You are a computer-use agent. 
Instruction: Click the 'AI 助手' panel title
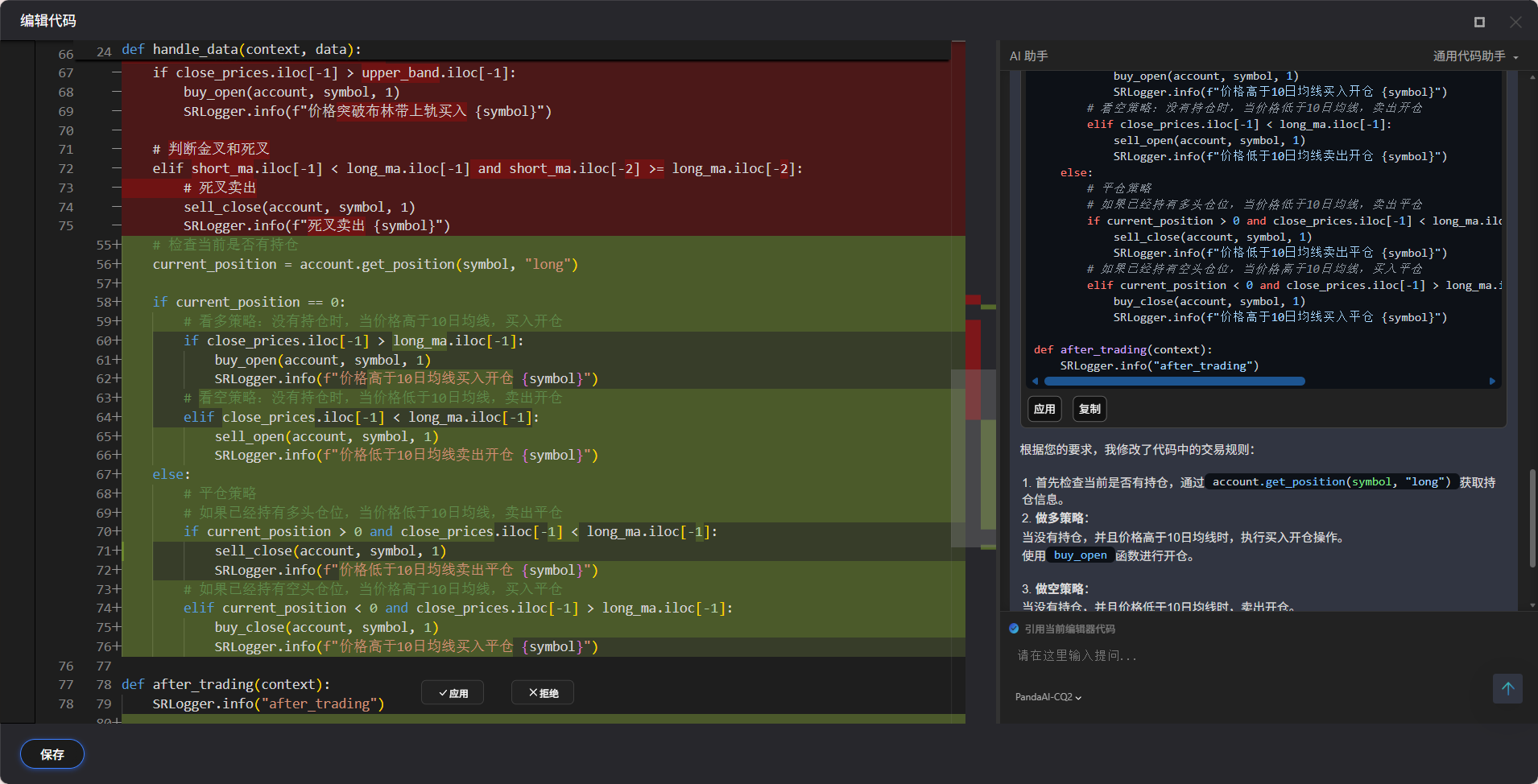[x=1029, y=56]
